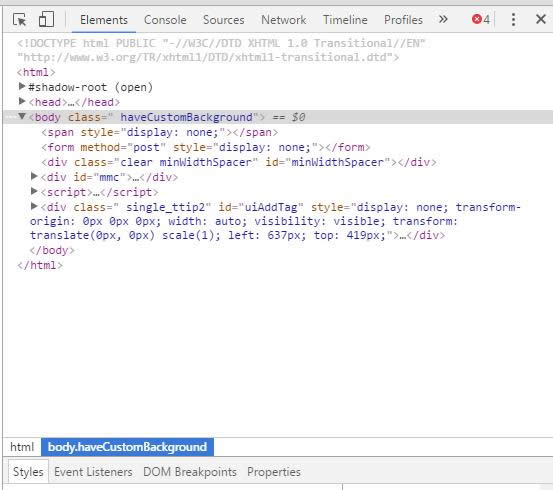
Task: Expand the uiAddTag div node
Action: tap(34, 206)
